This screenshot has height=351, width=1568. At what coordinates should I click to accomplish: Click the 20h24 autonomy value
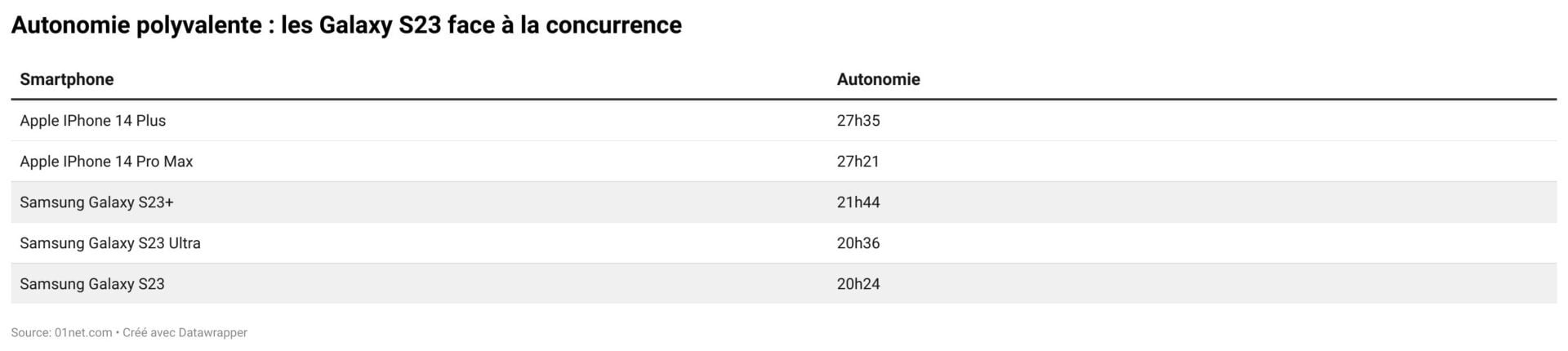(x=858, y=284)
